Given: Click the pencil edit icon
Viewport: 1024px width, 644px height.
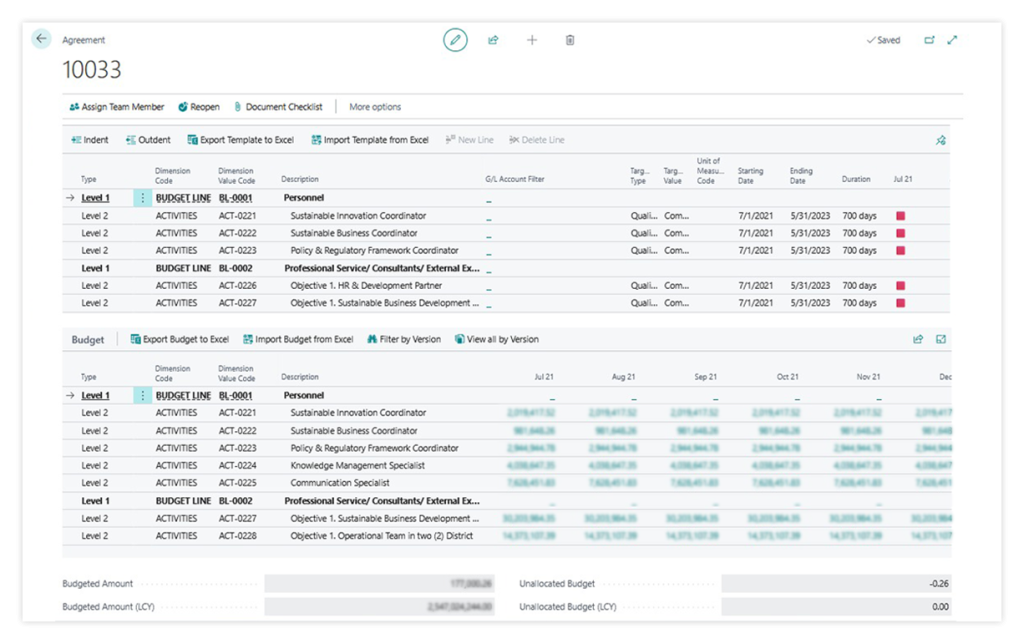Looking at the screenshot, I should point(455,40).
